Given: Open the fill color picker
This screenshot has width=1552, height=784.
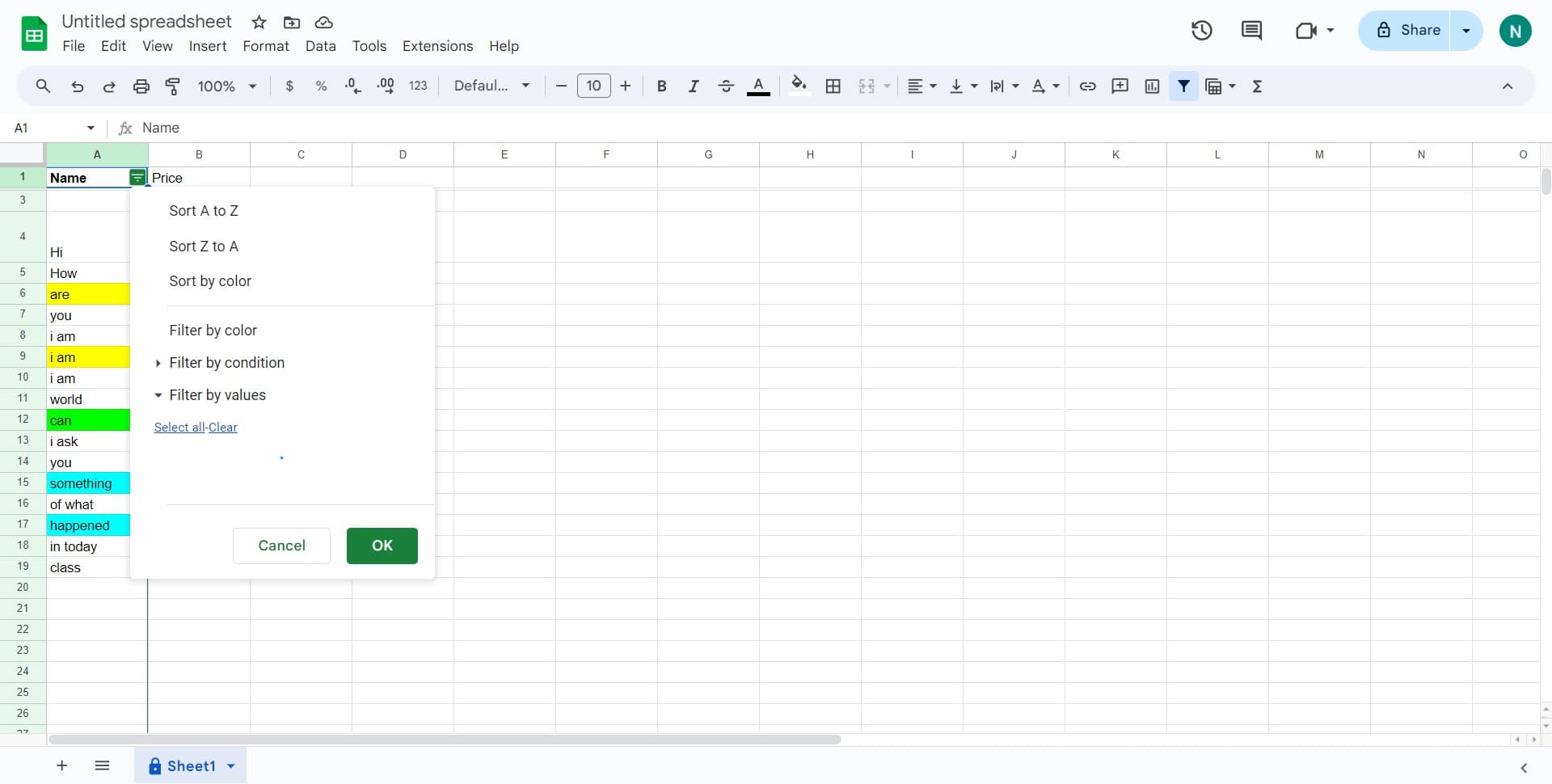Looking at the screenshot, I should coord(799,86).
